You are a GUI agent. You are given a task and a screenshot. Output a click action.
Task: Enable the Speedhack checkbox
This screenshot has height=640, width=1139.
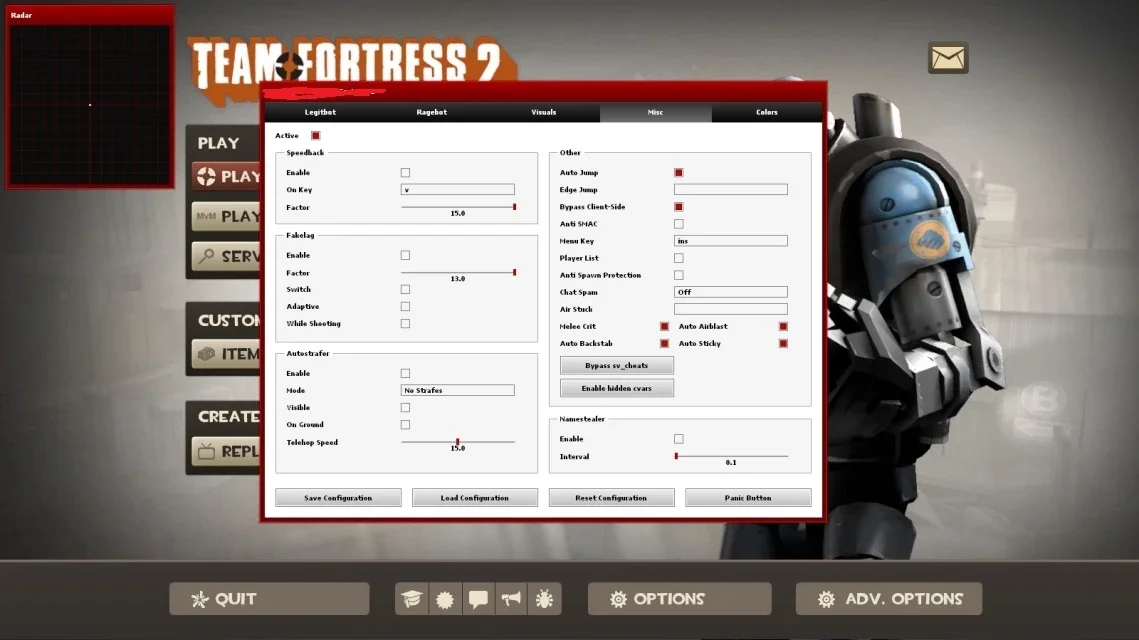(x=405, y=172)
